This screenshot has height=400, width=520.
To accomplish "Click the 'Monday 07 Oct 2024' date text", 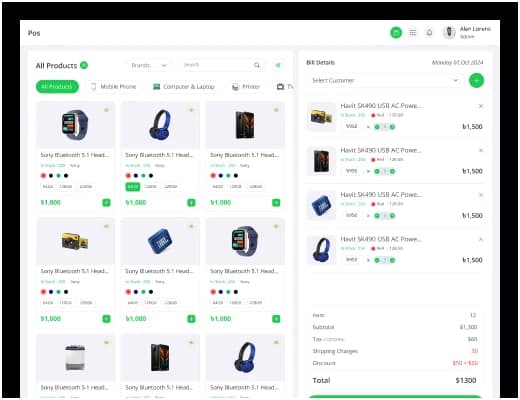I will tap(457, 63).
